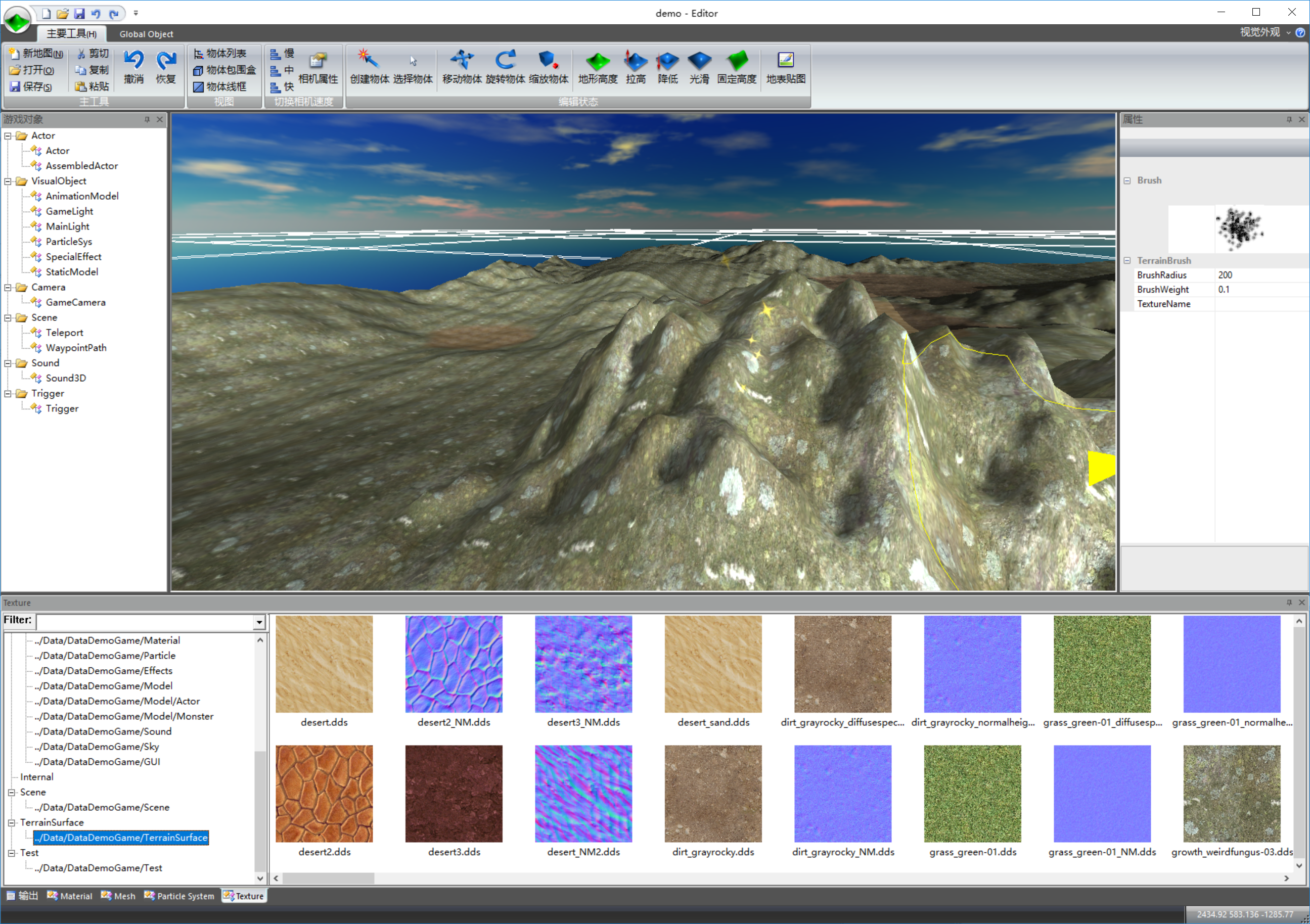Click the TextureName value field

click(x=1261, y=304)
